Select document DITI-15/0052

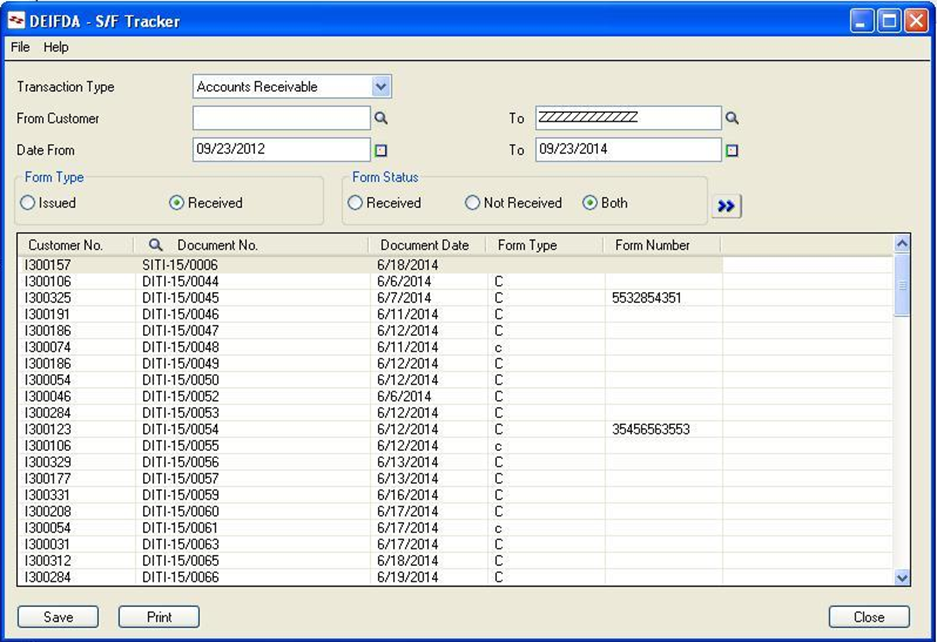point(180,396)
